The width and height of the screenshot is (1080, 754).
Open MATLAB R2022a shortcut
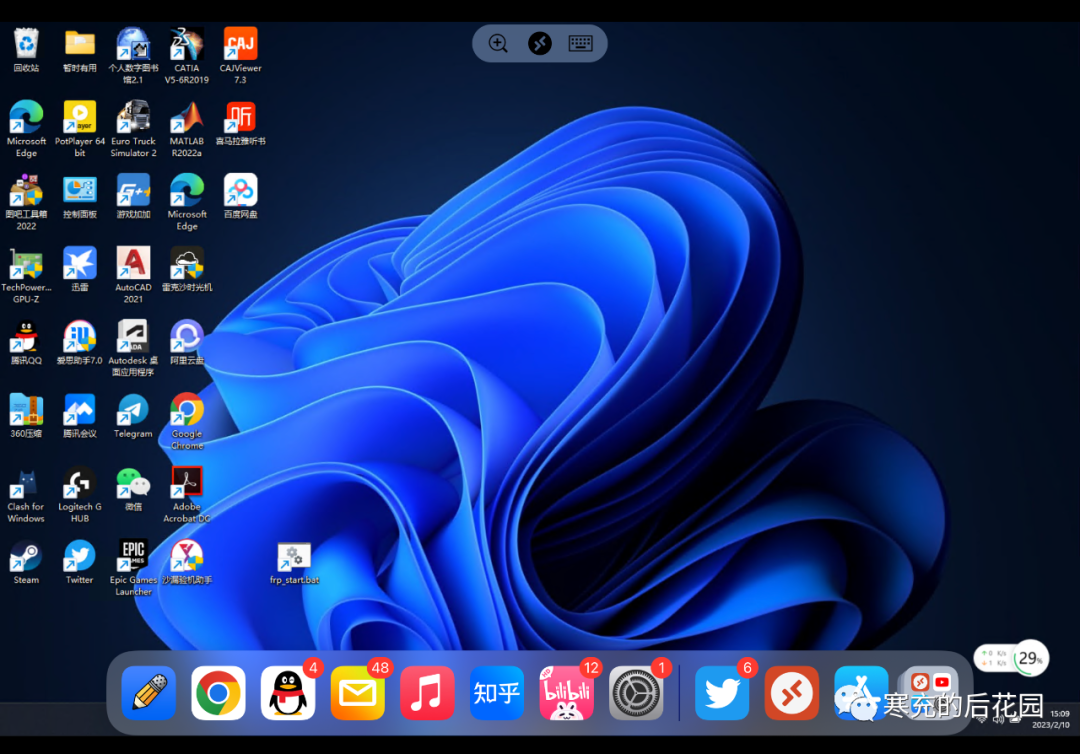pyautogui.click(x=187, y=129)
